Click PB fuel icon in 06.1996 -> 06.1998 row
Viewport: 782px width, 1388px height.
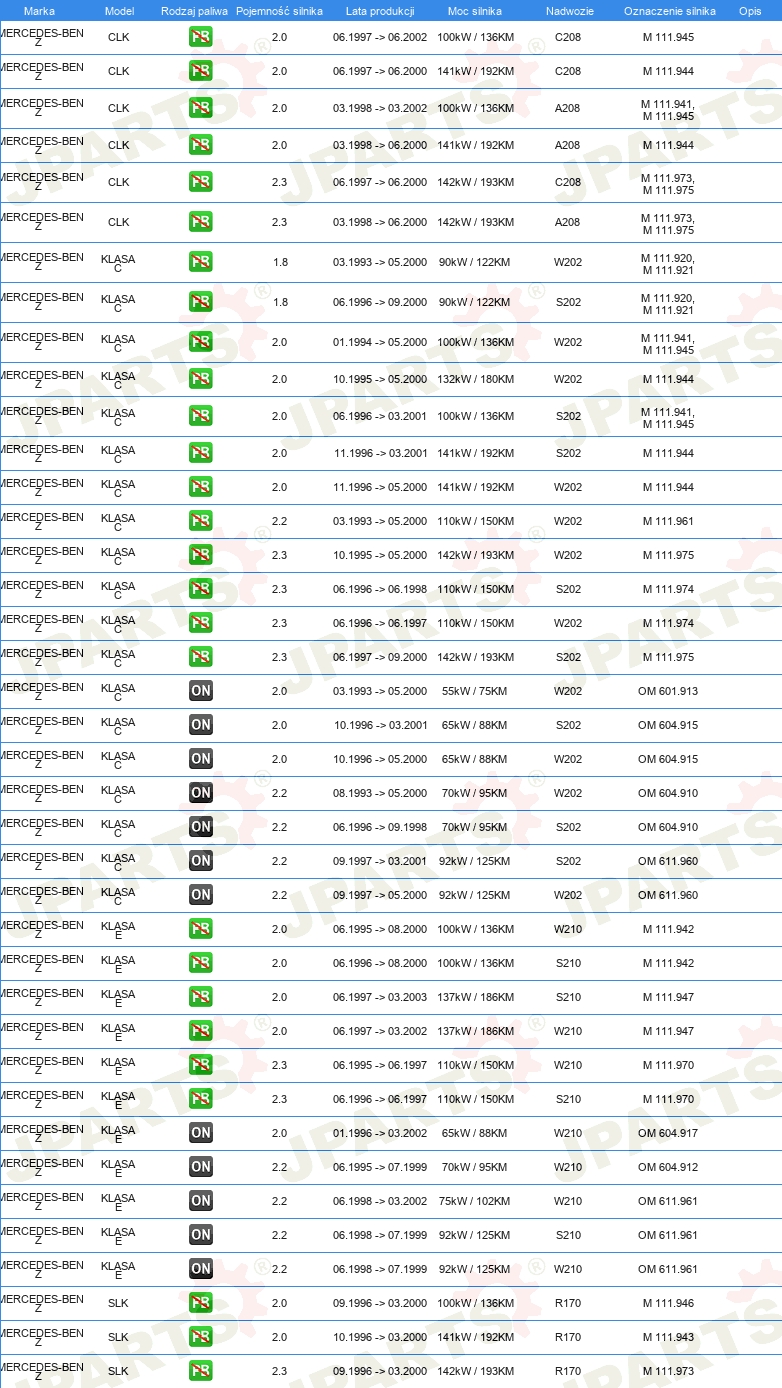coord(200,589)
